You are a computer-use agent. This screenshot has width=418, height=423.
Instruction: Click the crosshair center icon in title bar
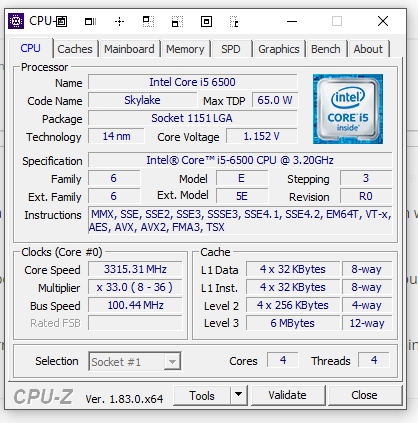coord(119,22)
